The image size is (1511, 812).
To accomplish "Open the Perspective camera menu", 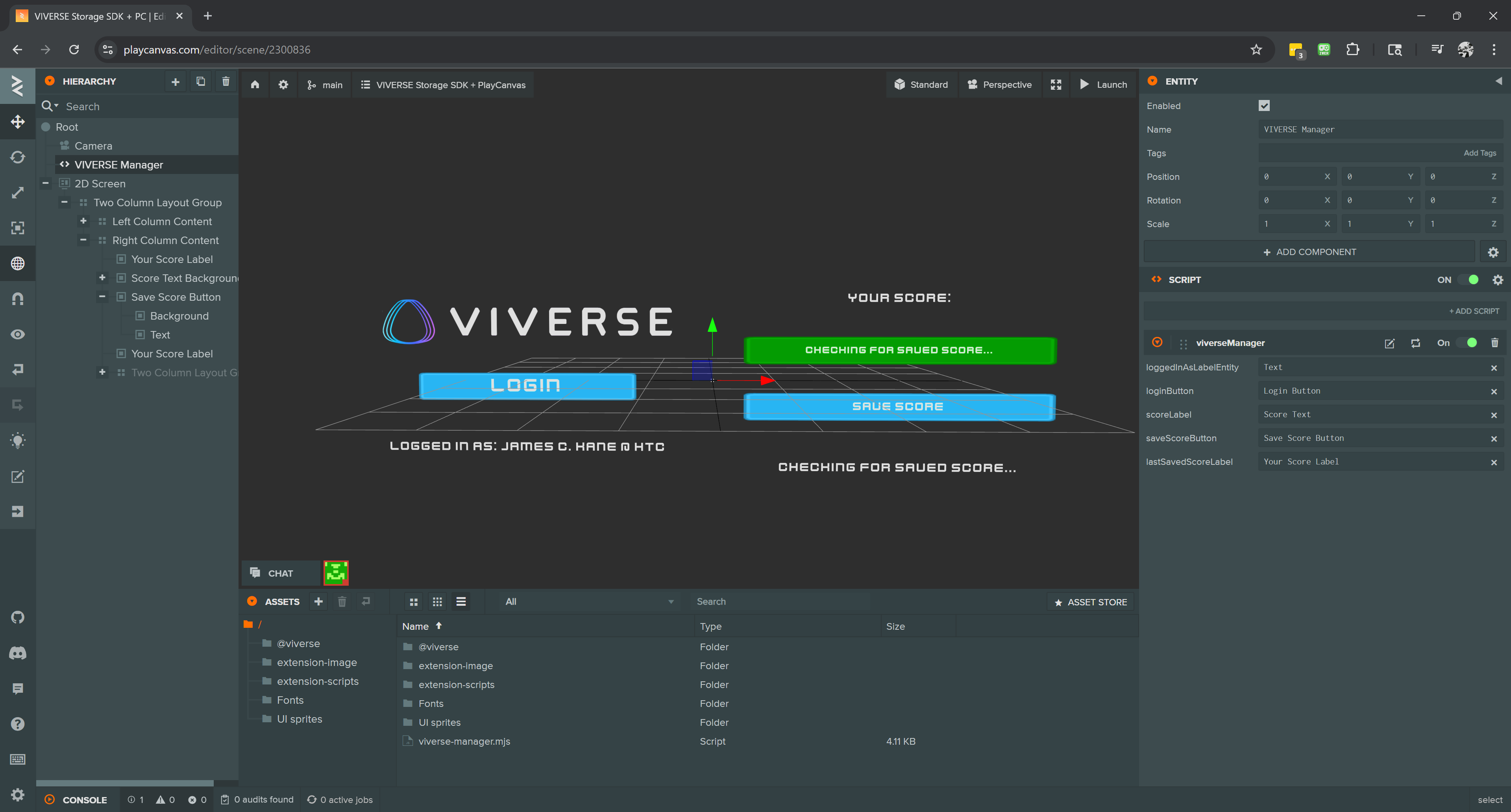I will click(999, 85).
